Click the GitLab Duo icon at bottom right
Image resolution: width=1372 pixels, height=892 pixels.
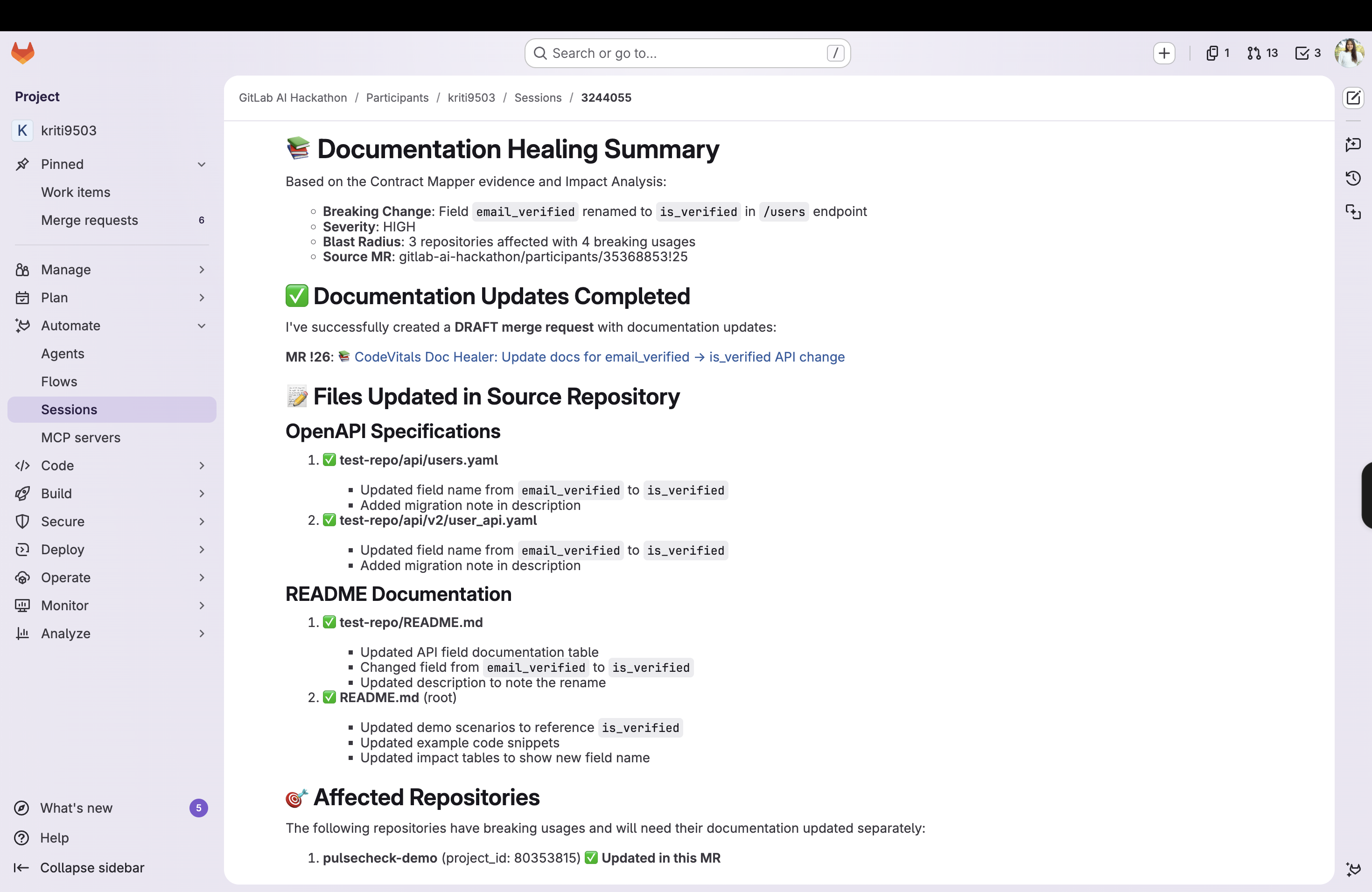tap(1352, 869)
